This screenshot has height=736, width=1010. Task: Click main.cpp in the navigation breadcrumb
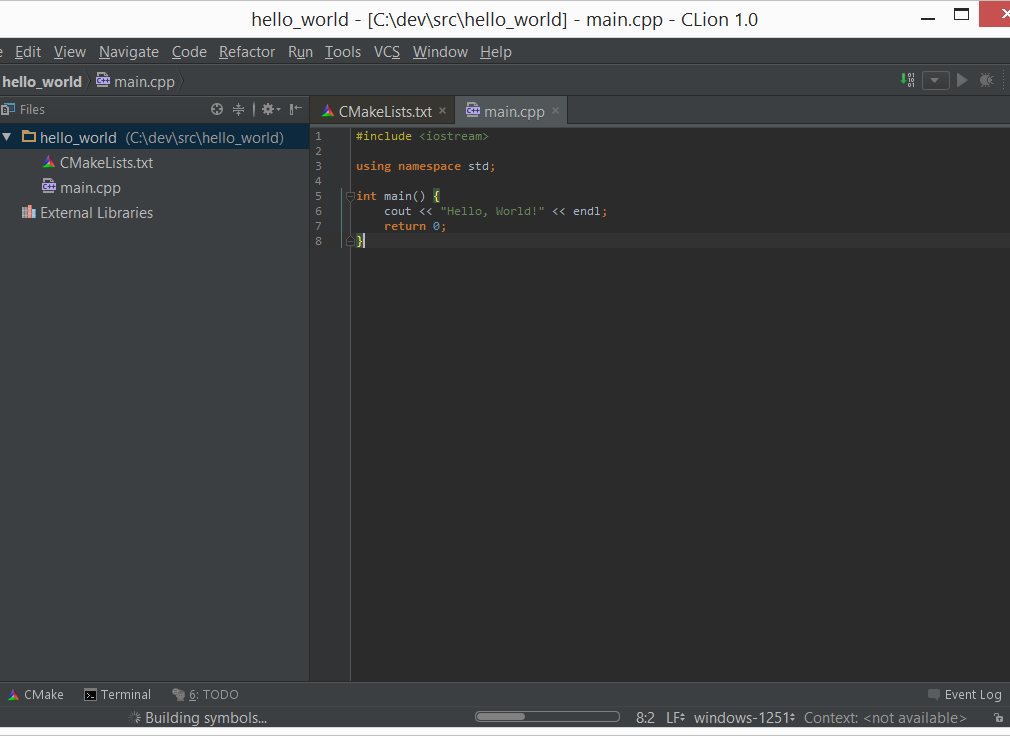[x=135, y=82]
